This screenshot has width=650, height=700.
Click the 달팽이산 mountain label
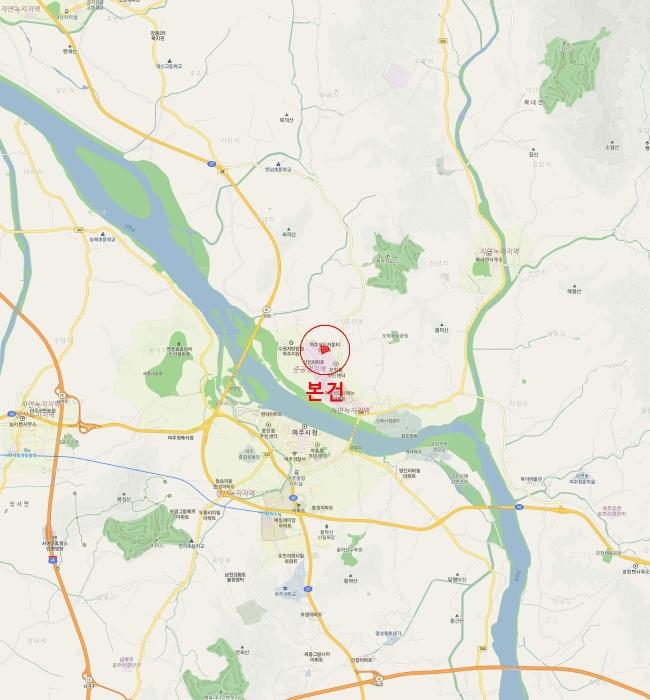(457, 579)
